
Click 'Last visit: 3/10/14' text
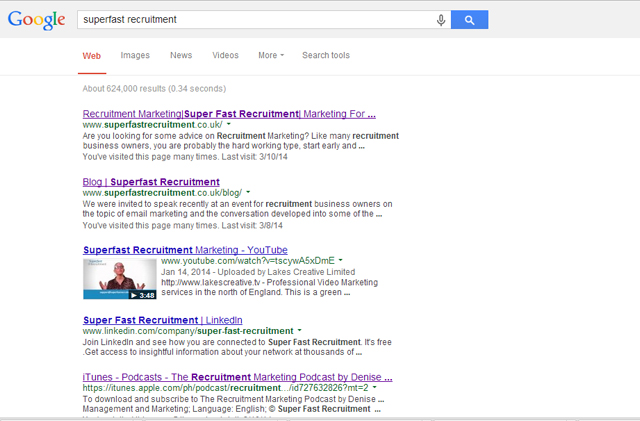pyautogui.click(x=254, y=157)
